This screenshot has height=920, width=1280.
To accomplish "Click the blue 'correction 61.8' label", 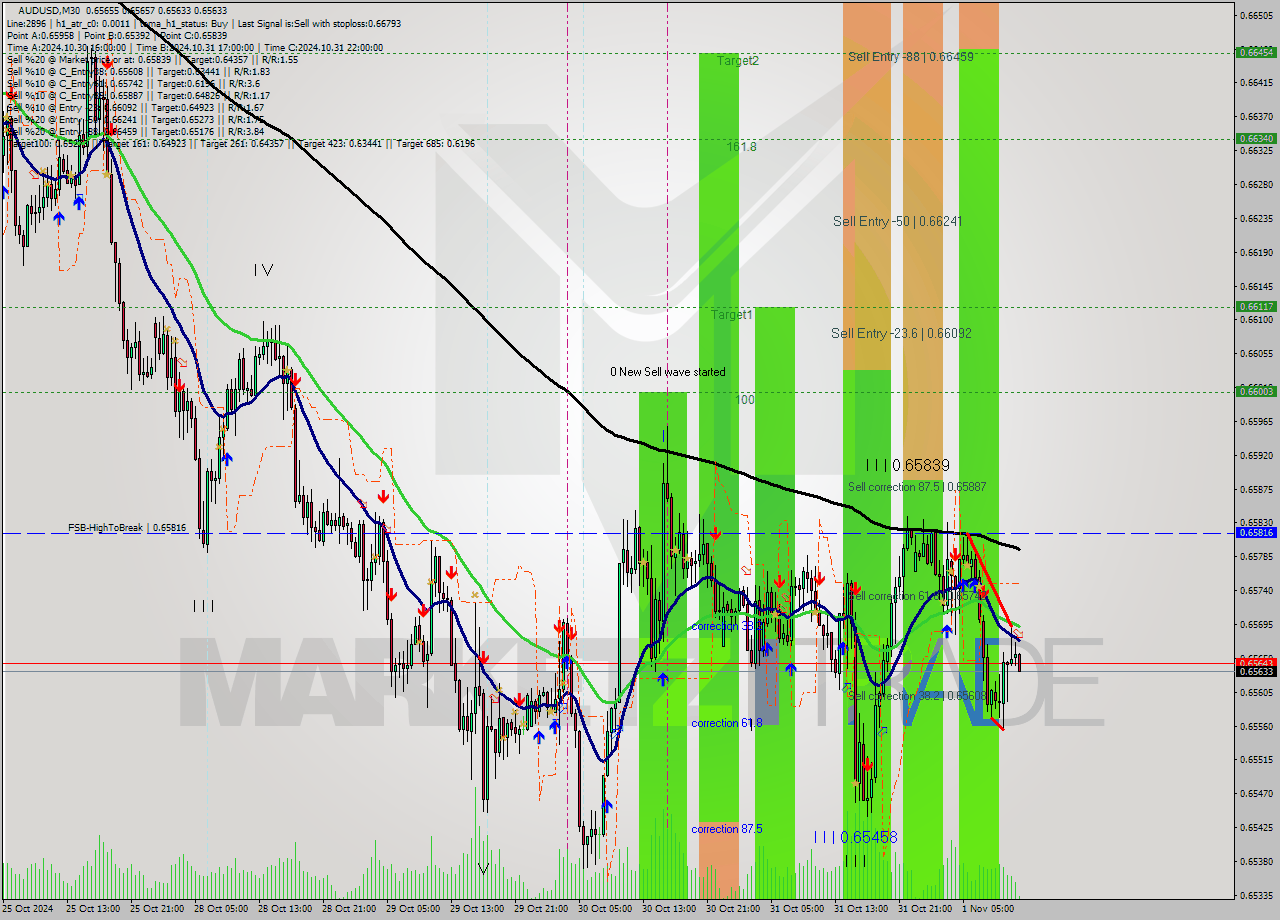I will (727, 723).
